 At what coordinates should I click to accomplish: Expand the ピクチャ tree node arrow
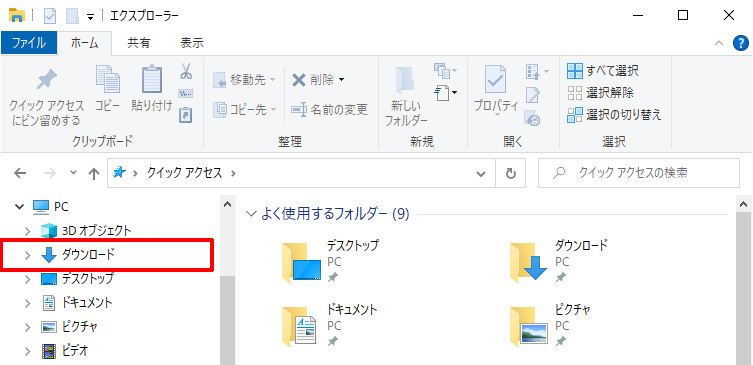pos(28,327)
